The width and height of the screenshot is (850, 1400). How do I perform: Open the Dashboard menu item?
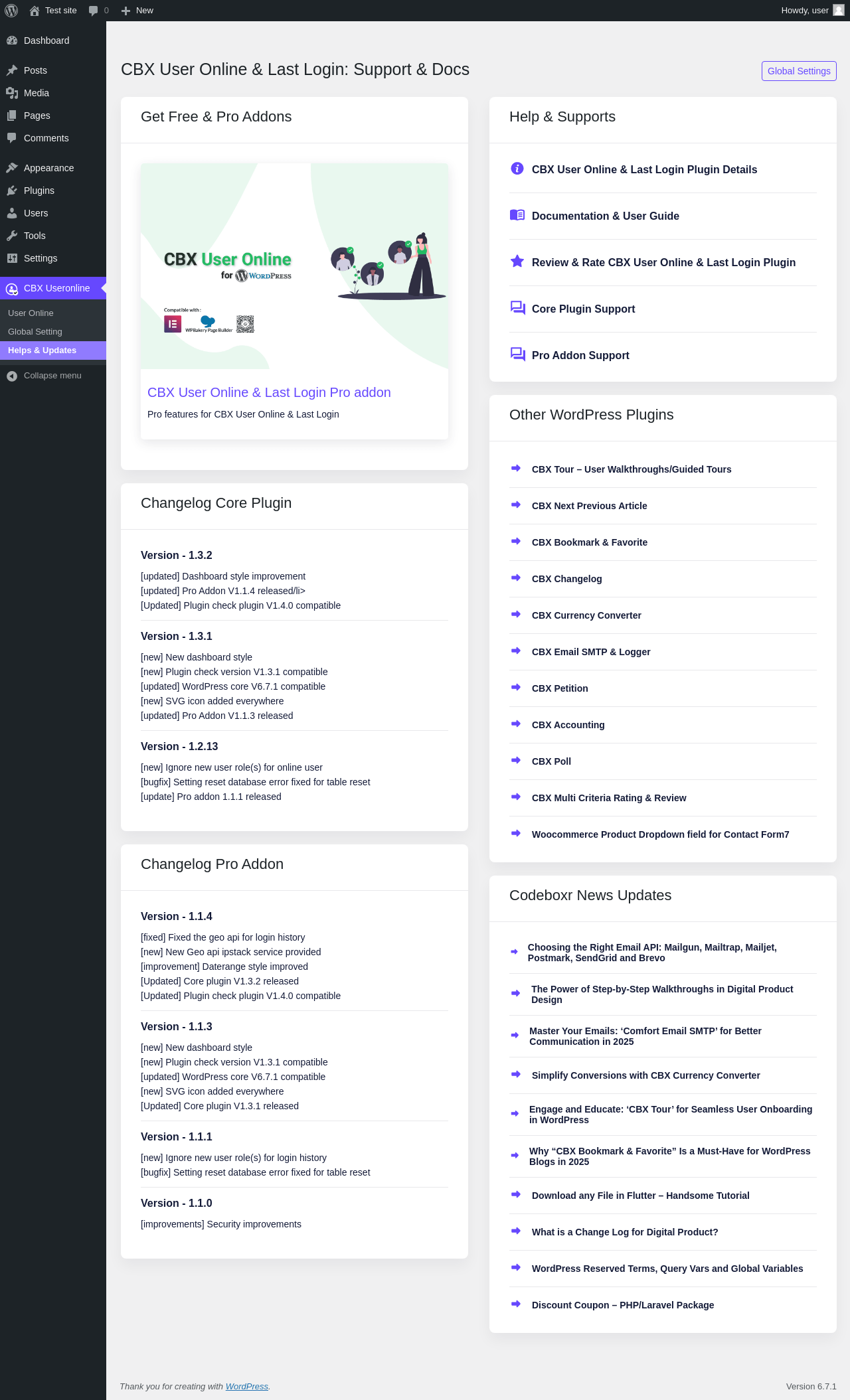[x=53, y=40]
